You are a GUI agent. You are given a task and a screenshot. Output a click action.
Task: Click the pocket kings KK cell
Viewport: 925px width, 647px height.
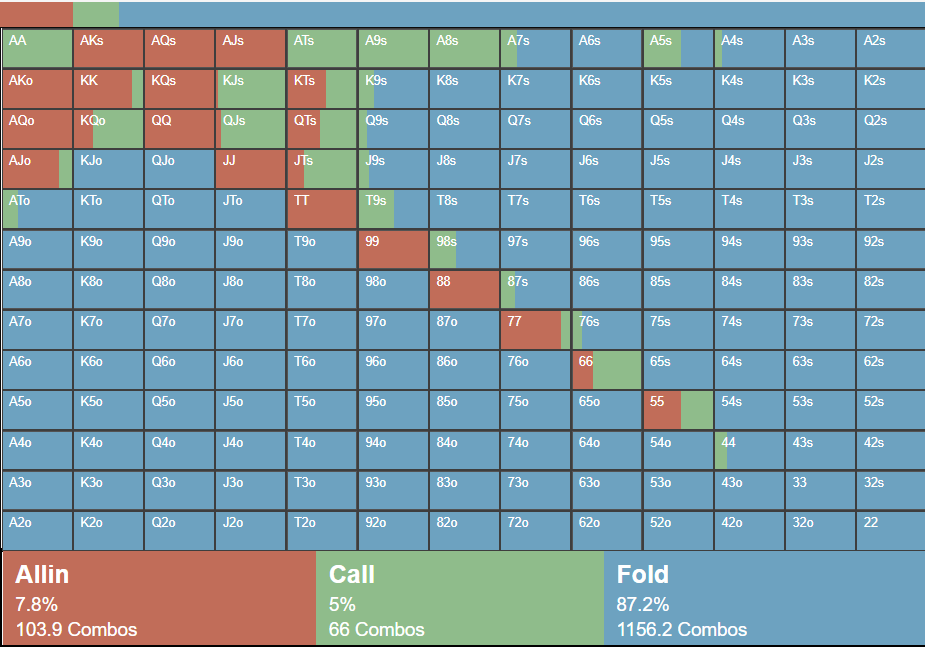[x=108, y=89]
